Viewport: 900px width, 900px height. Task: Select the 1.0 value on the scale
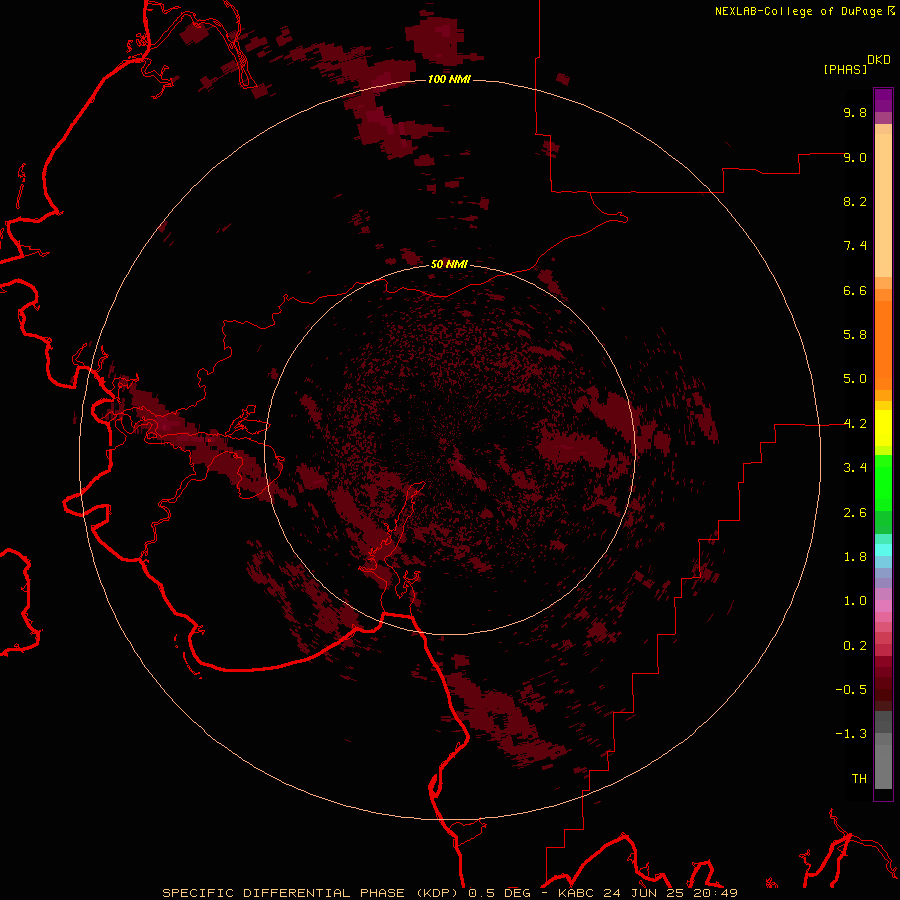855,601
